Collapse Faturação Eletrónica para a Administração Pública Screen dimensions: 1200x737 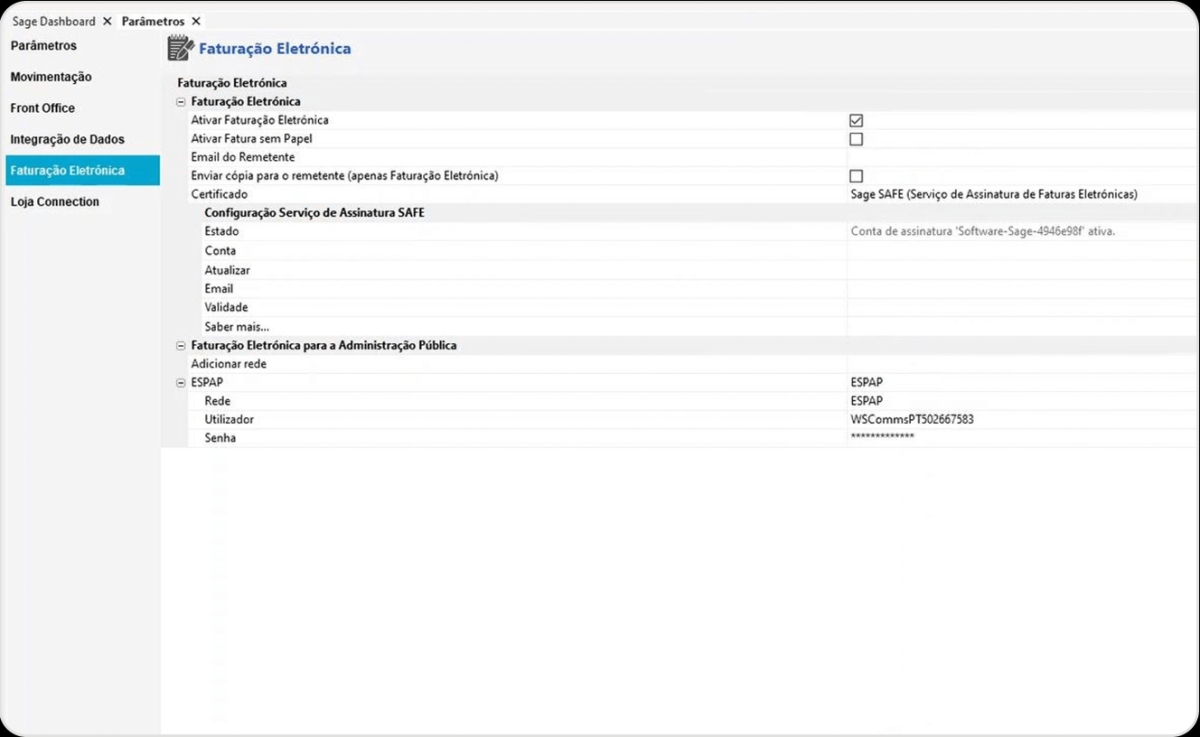coord(181,346)
